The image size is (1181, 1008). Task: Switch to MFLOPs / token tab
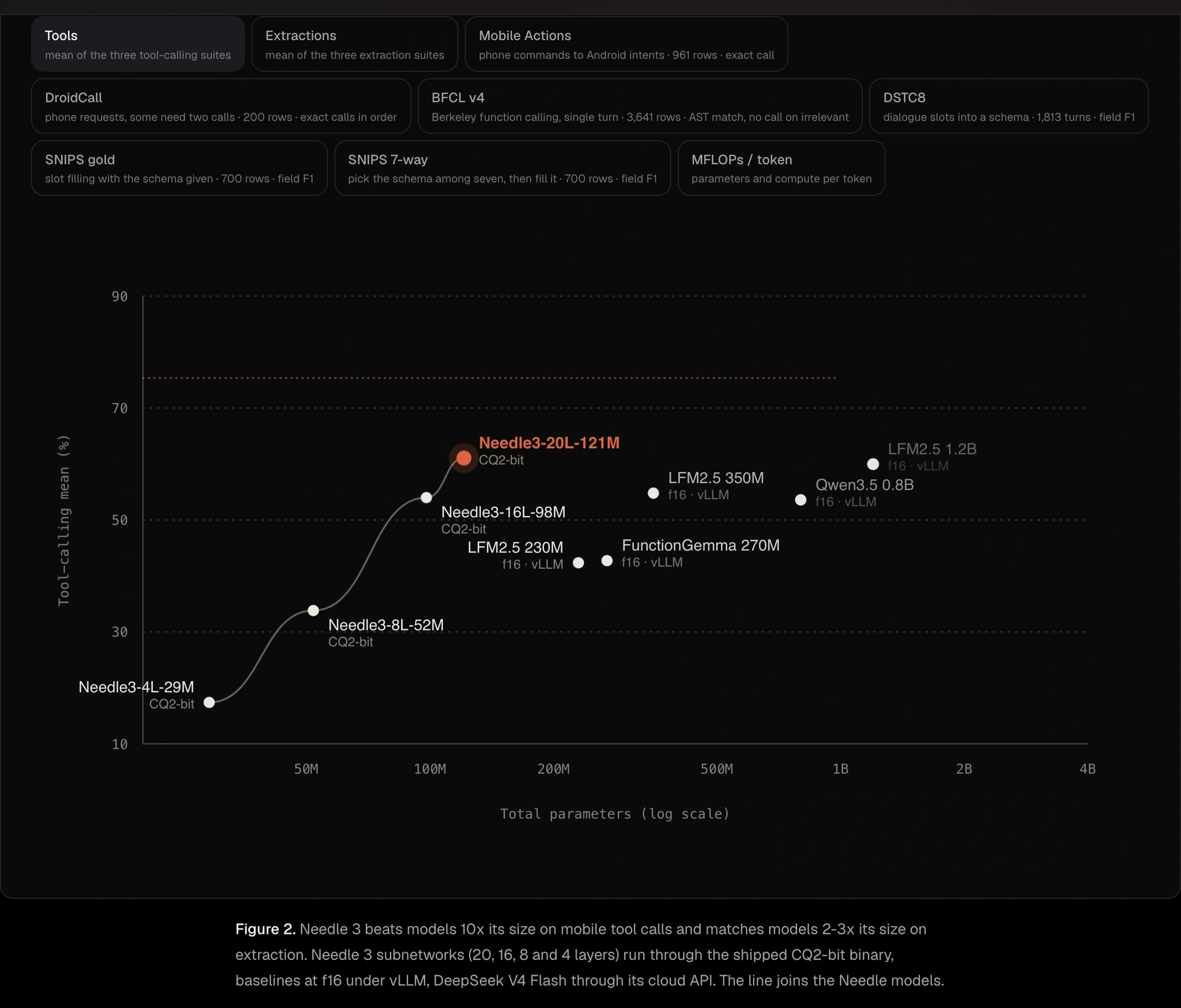point(781,168)
